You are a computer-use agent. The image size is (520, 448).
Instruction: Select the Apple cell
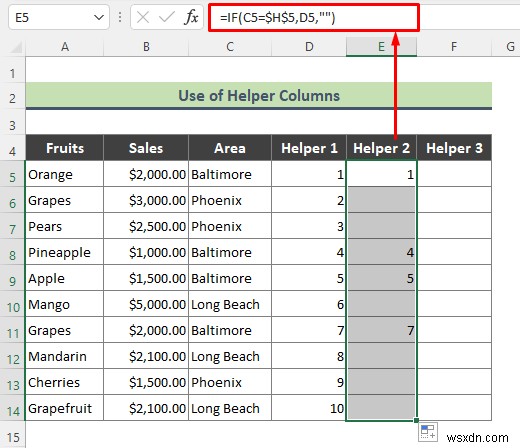(65, 278)
